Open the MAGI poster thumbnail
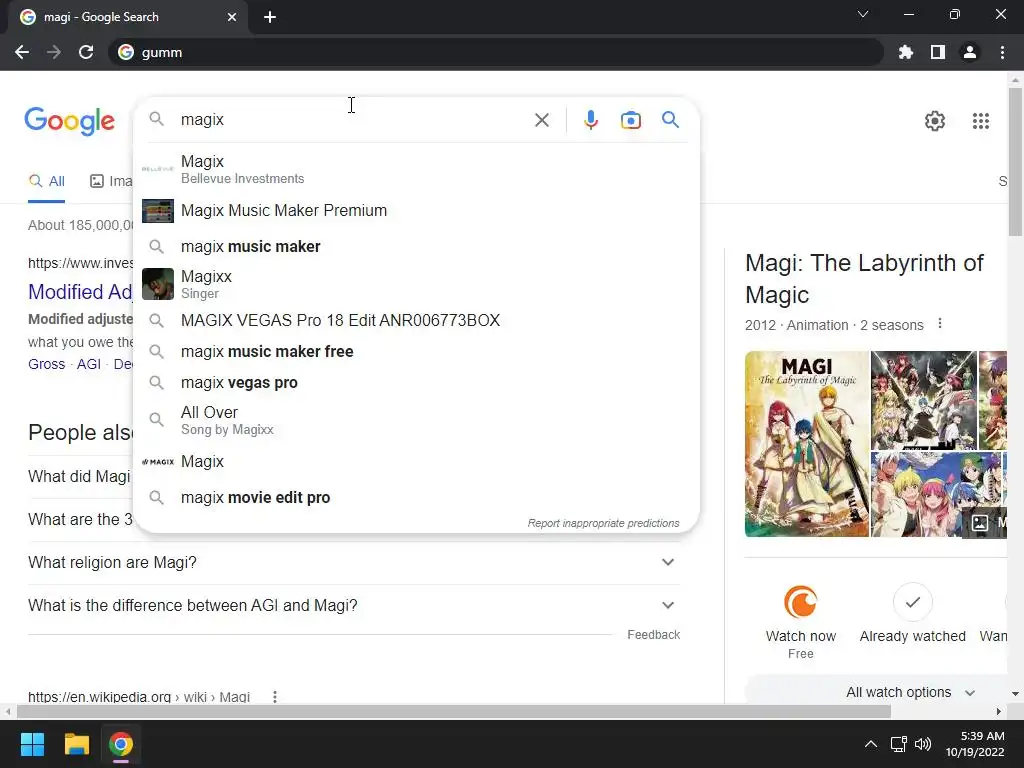This screenshot has height=768, width=1024. [x=807, y=444]
